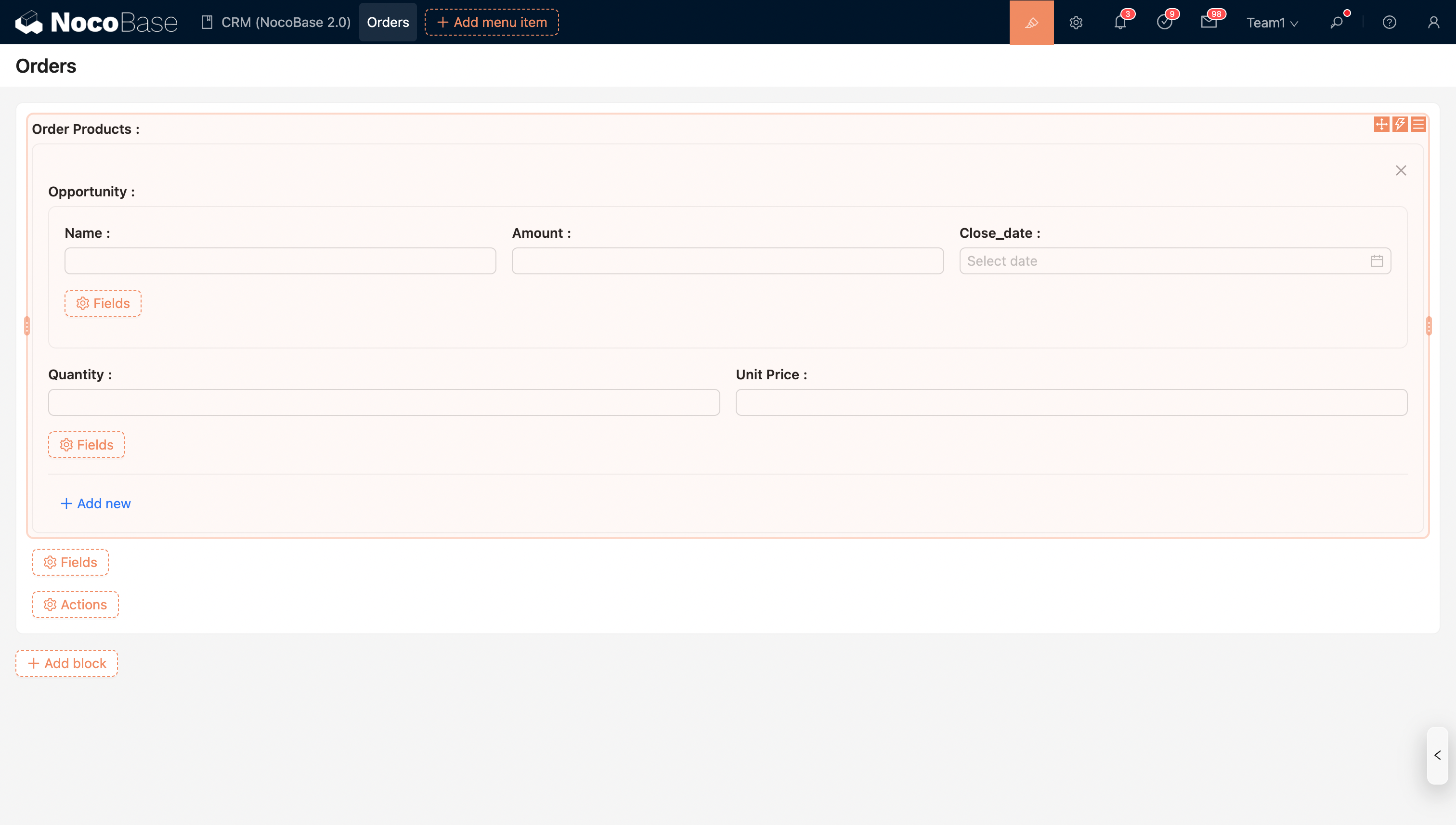Screen dimensions: 1456x825
Task: Open the Order Products settings hamburger menu
Action: [x=1418, y=124]
